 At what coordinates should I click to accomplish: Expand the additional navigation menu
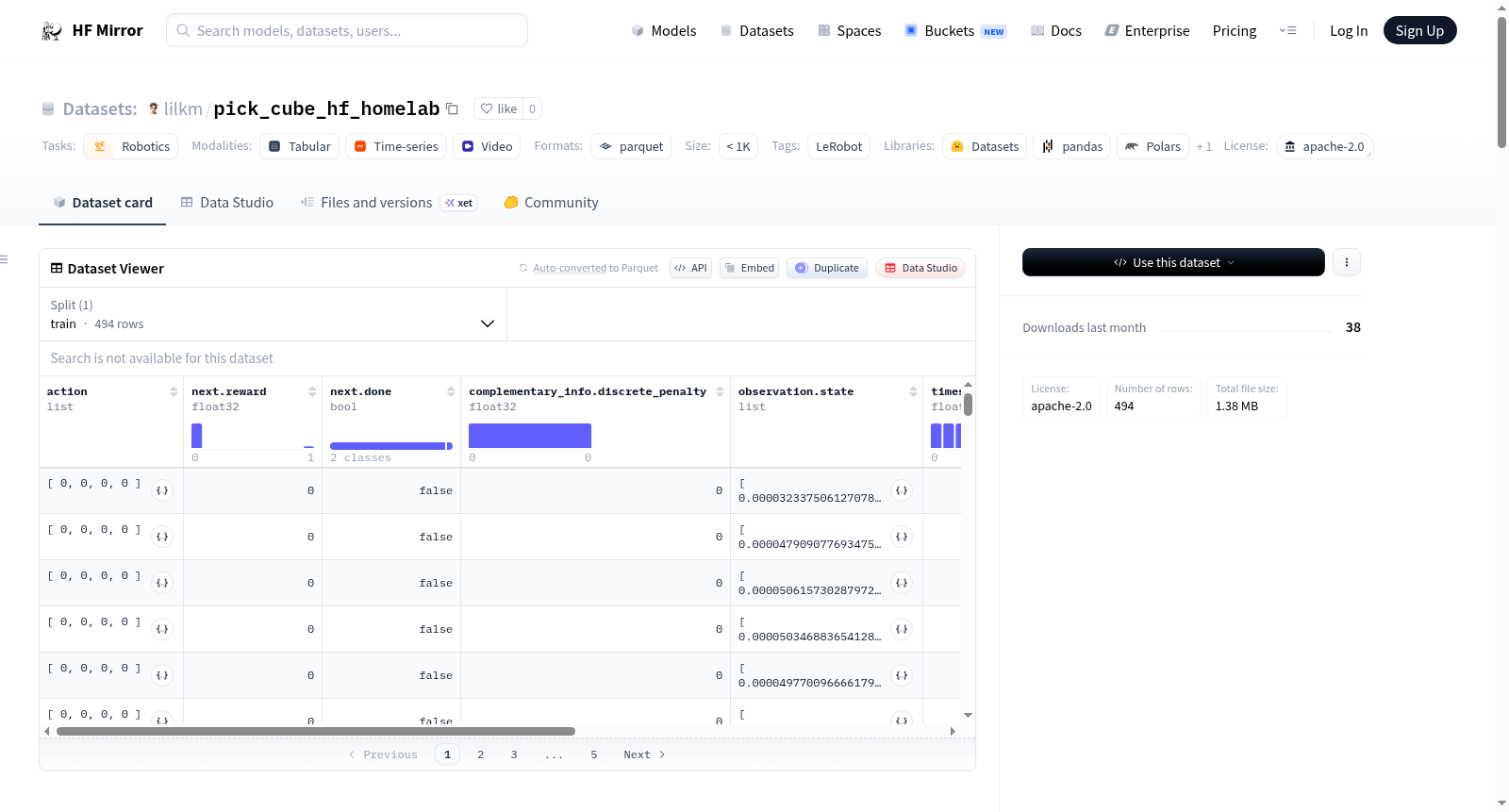(x=1287, y=31)
